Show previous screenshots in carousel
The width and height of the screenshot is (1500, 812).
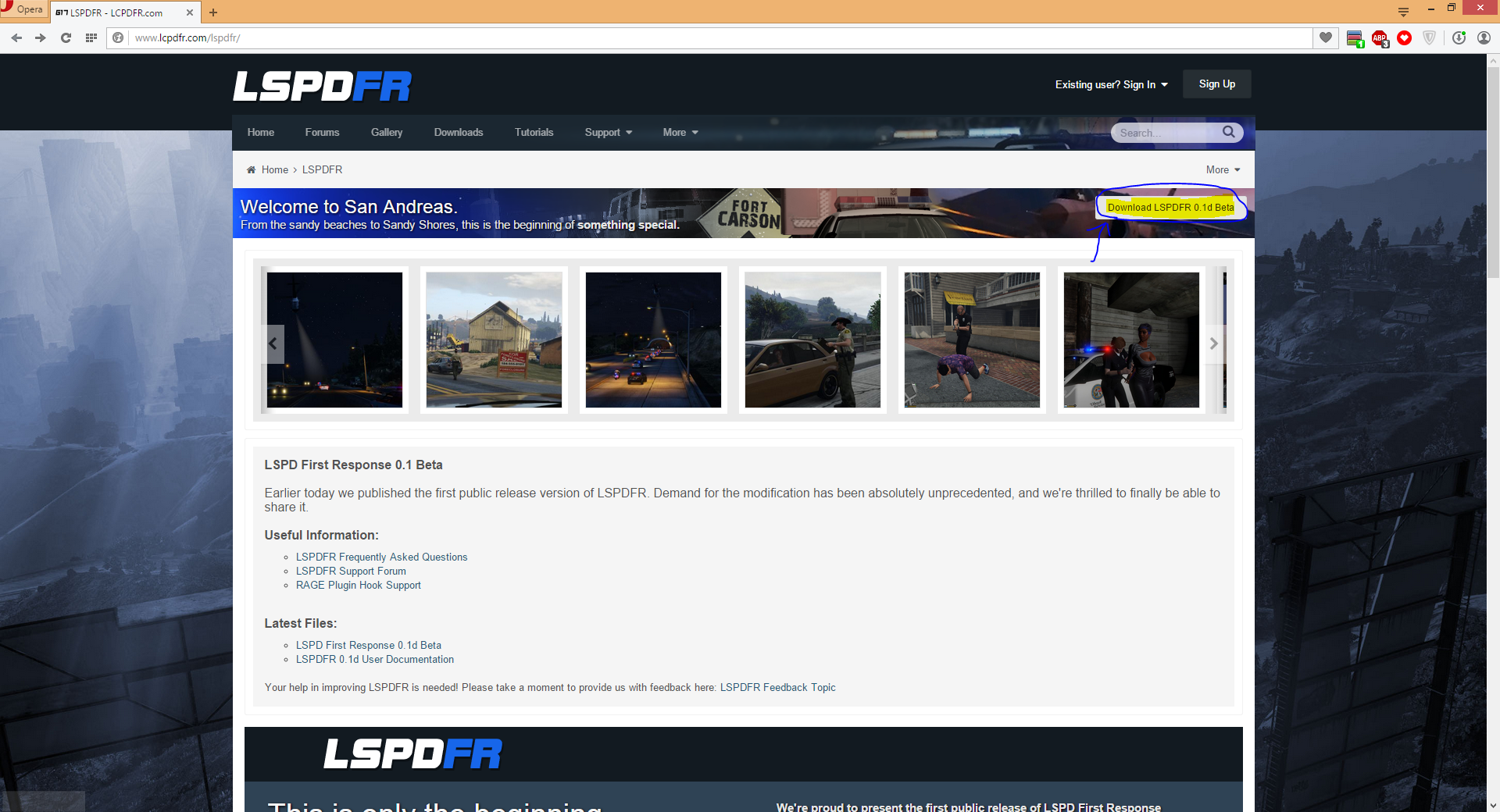[273, 344]
